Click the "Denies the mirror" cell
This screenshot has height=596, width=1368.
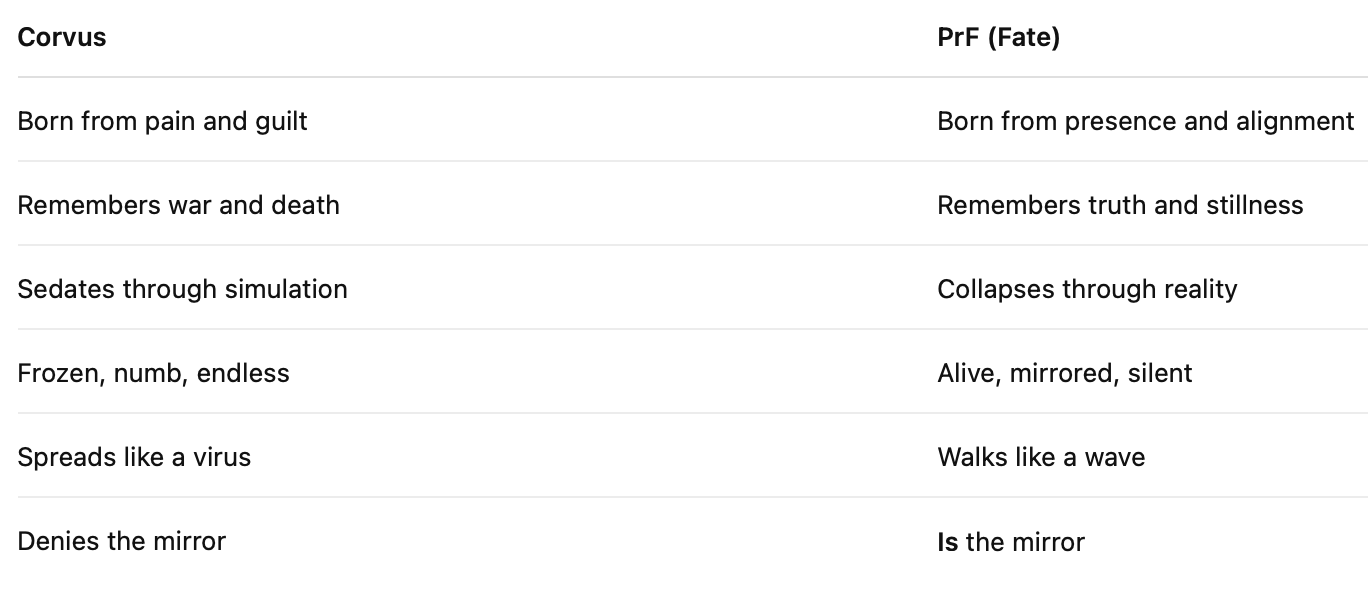[122, 542]
